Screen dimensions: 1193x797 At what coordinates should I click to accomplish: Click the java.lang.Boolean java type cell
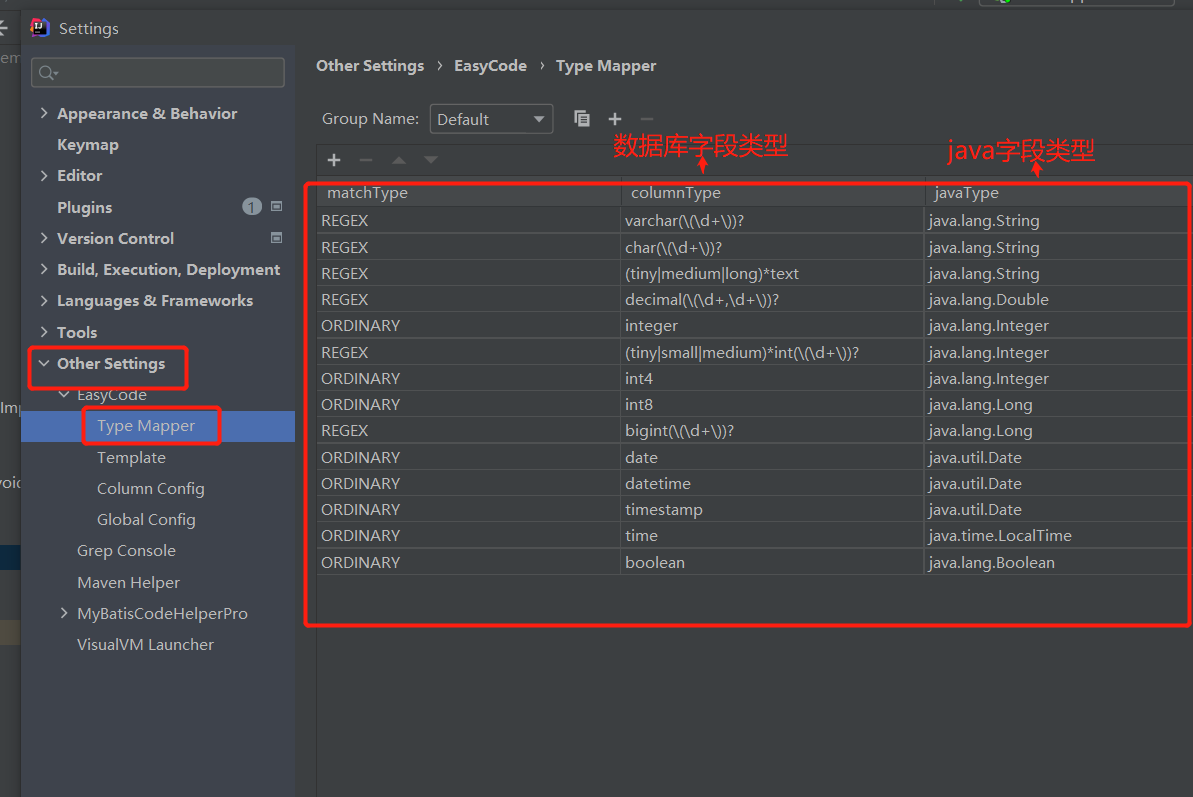[x=1058, y=562]
